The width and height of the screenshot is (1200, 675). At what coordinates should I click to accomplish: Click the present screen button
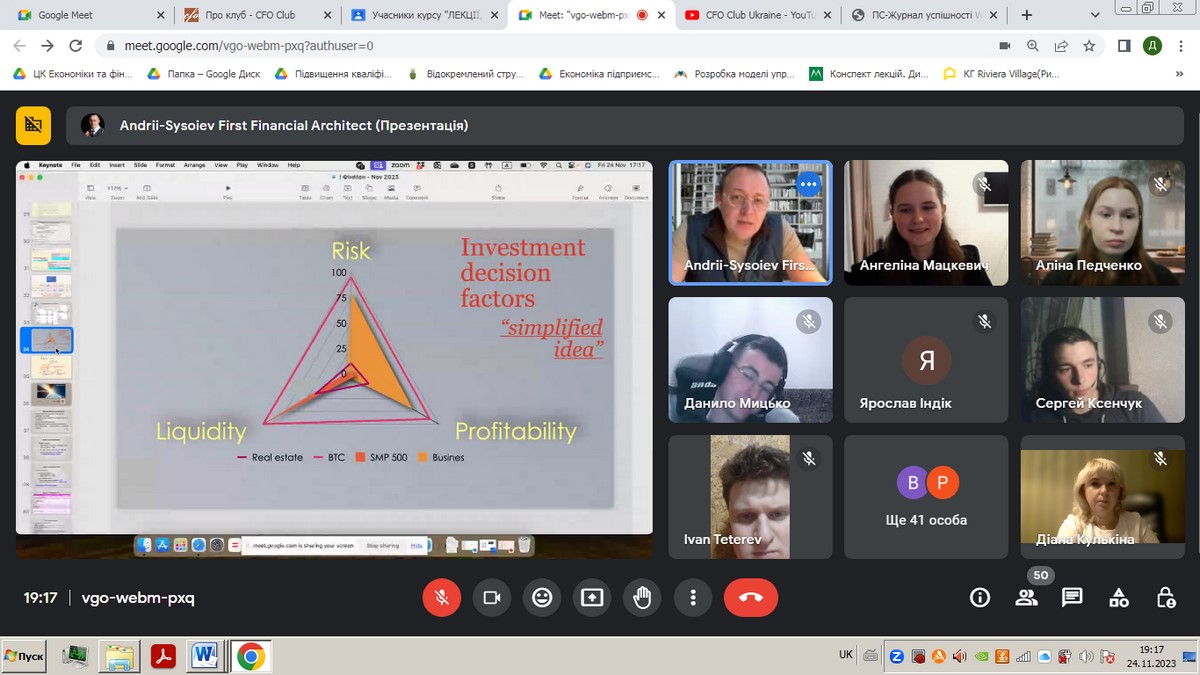click(592, 597)
